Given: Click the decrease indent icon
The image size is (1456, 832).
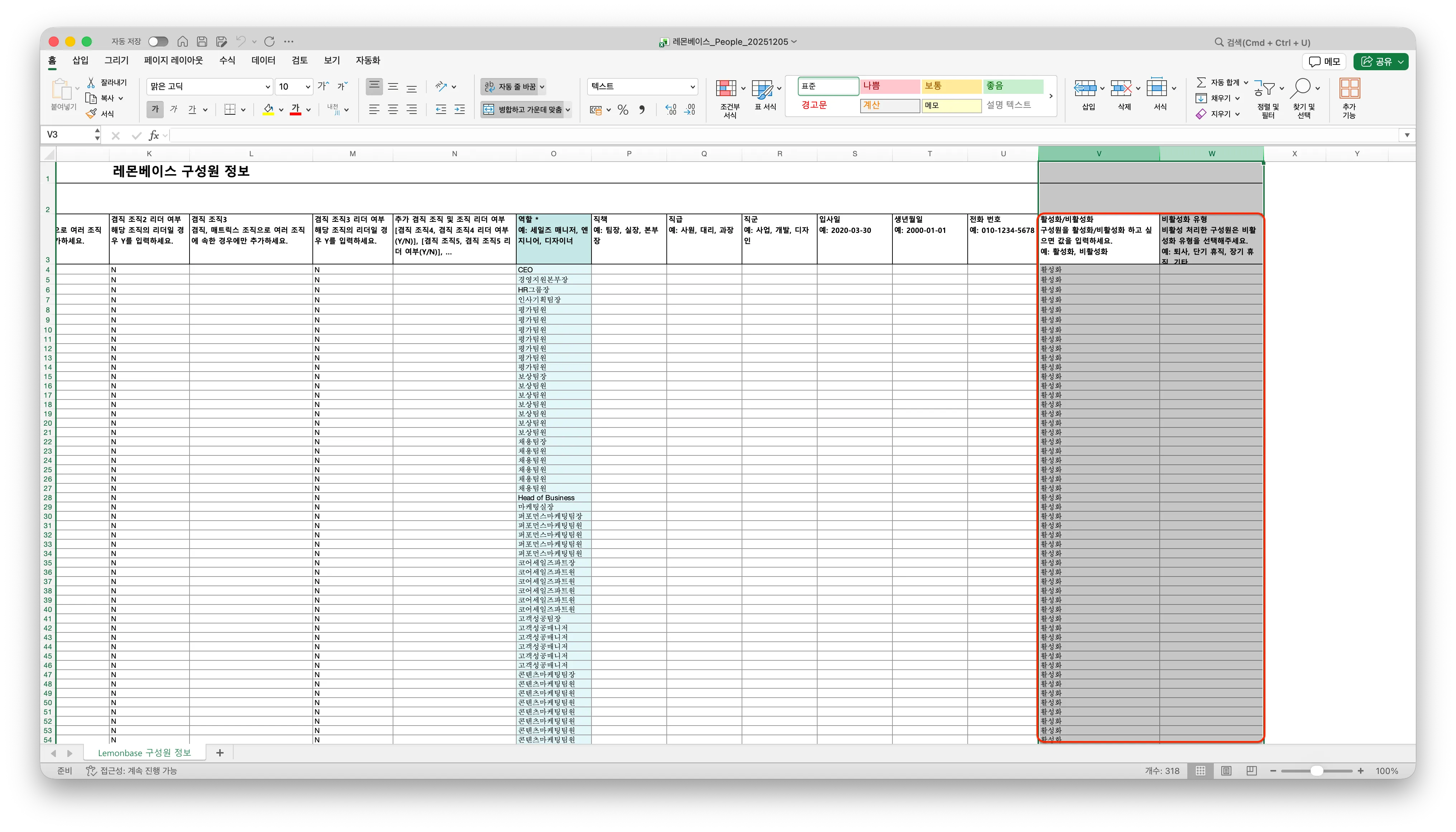Looking at the screenshot, I should pyautogui.click(x=440, y=109).
